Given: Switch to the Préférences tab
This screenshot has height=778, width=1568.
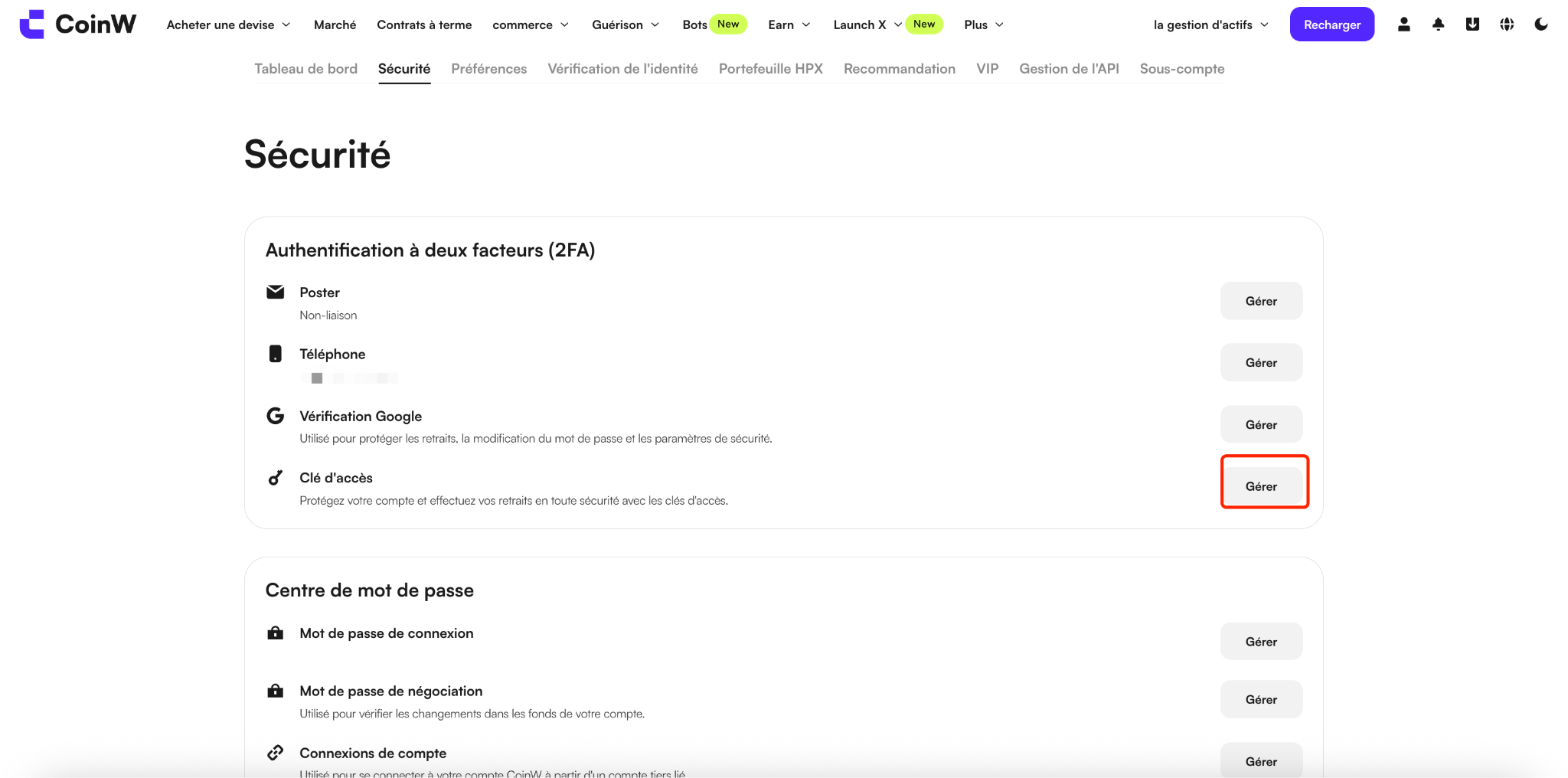Looking at the screenshot, I should [x=489, y=69].
